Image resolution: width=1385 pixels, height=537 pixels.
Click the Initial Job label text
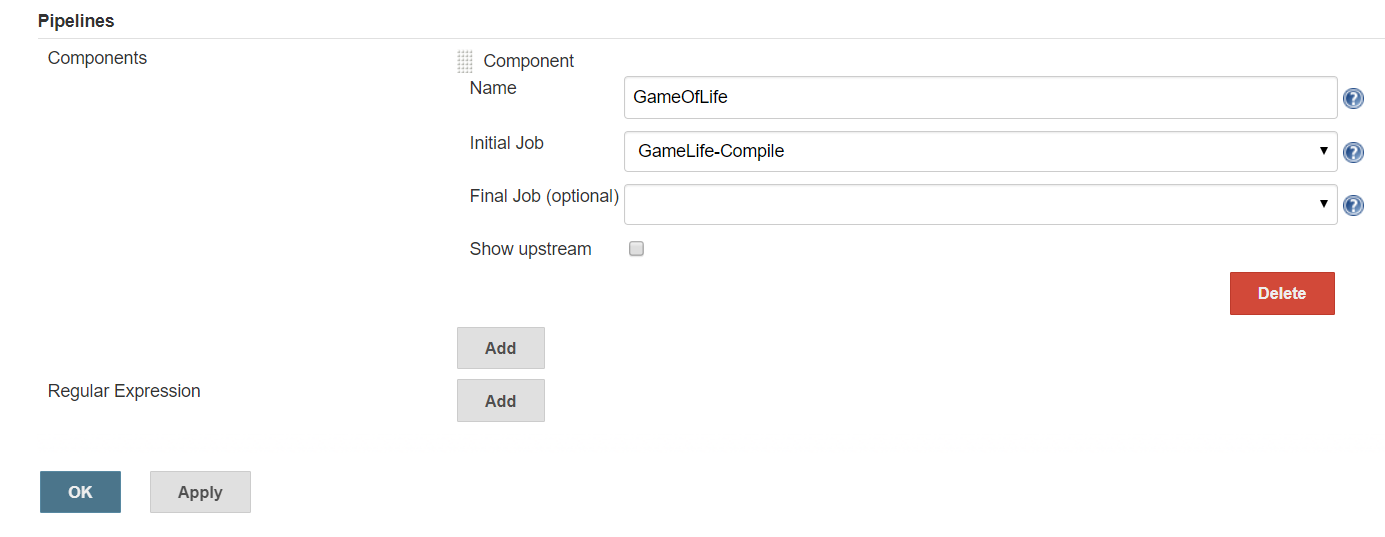click(x=506, y=143)
